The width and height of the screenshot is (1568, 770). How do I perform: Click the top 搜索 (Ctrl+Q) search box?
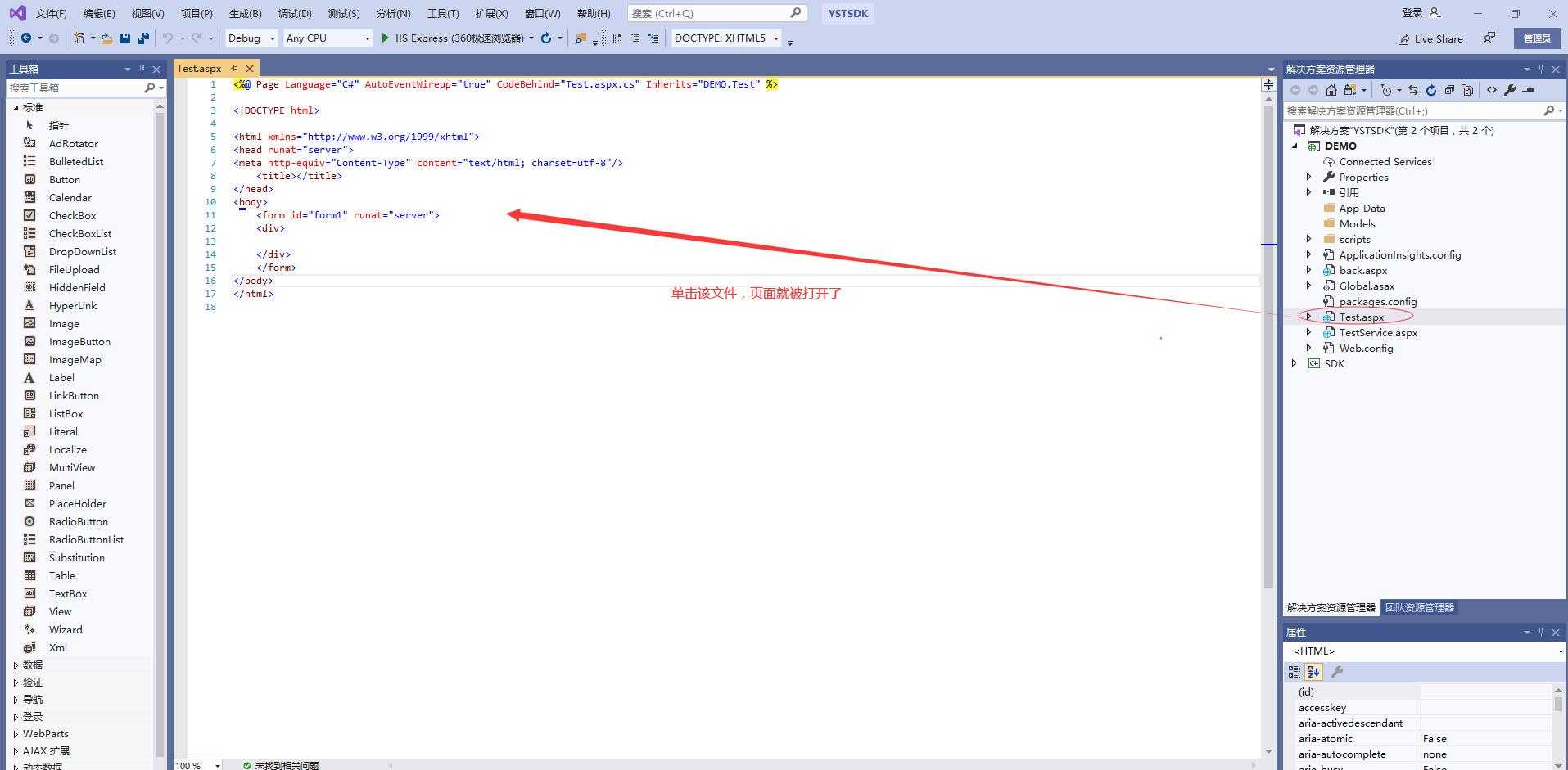717,13
